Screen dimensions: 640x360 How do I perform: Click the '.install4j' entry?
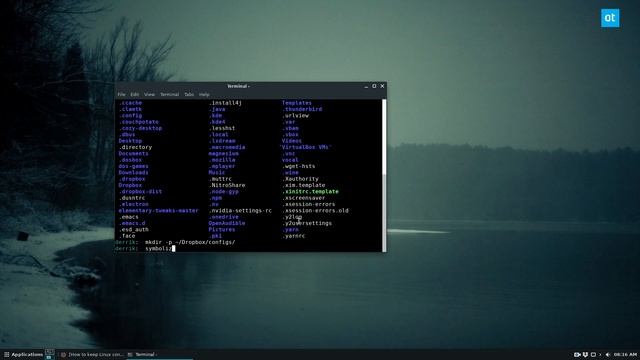point(225,103)
